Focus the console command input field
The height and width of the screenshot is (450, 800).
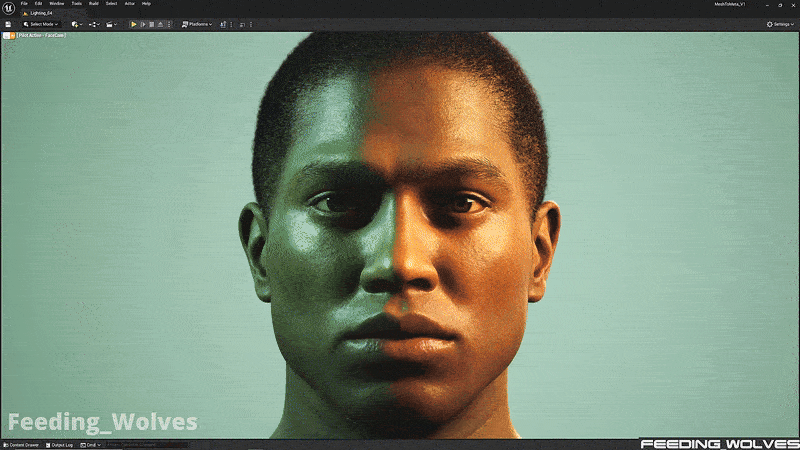pos(146,445)
